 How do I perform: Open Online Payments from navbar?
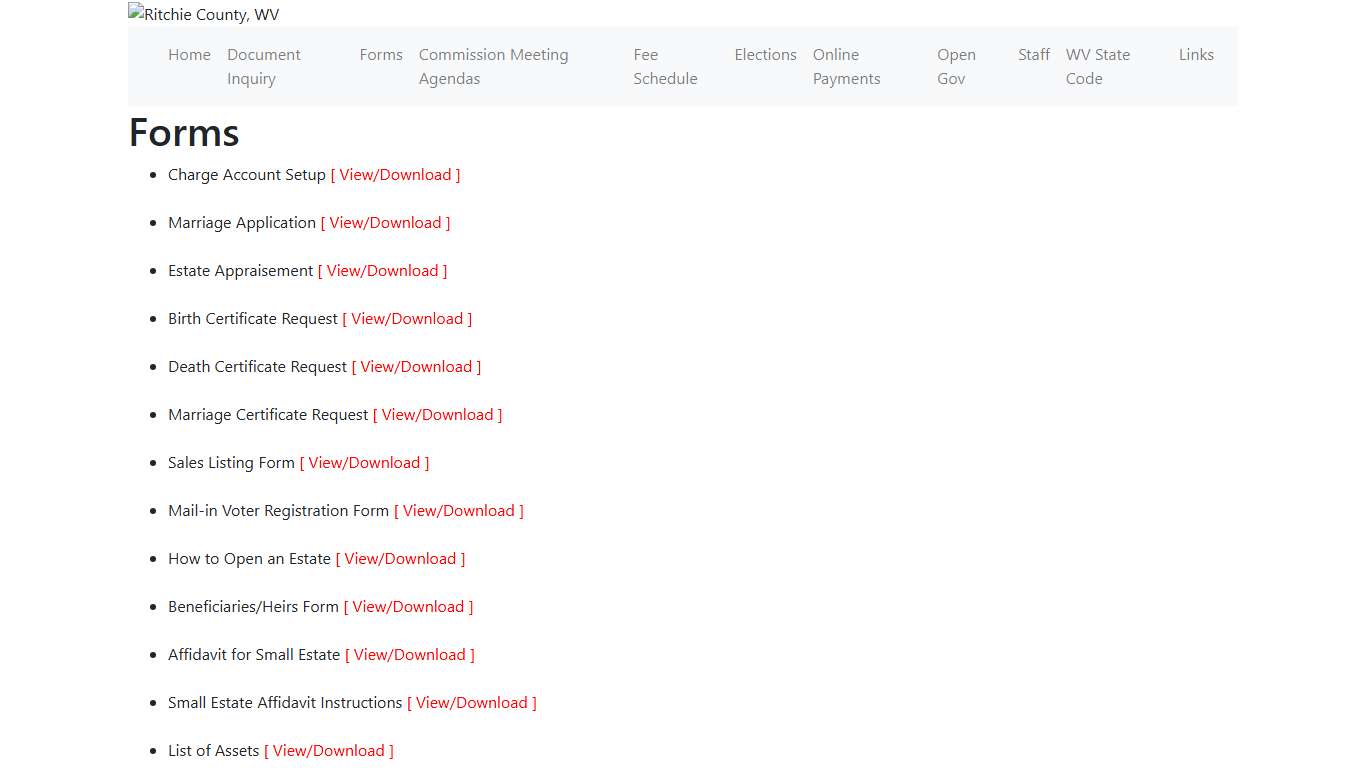[x=846, y=66]
